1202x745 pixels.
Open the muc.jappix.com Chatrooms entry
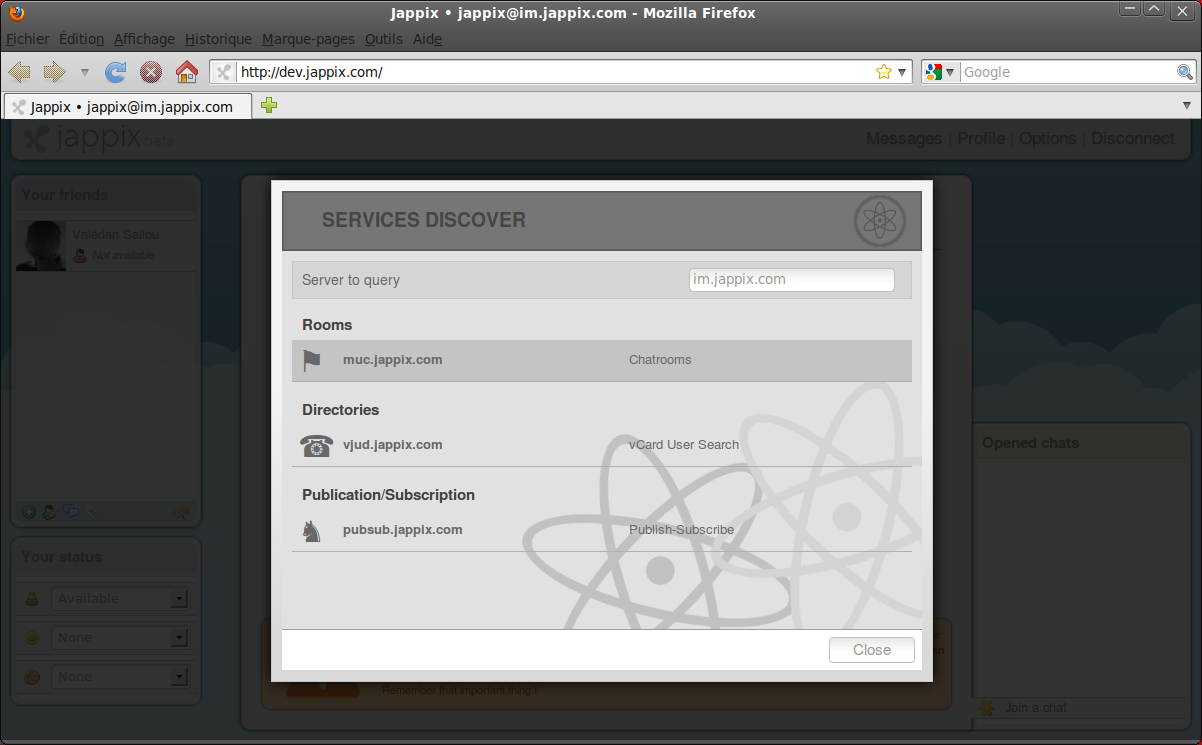601,360
